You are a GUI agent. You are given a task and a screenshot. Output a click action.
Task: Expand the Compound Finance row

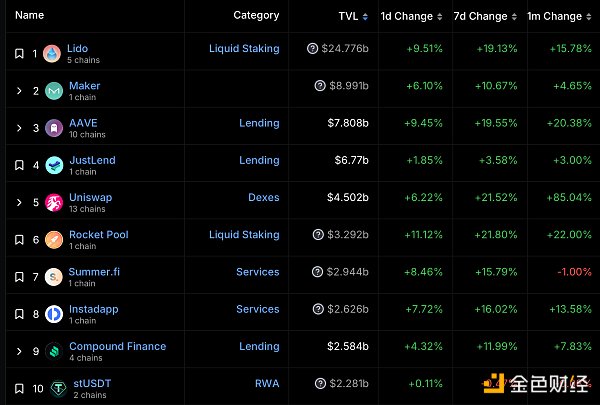[x=18, y=351]
